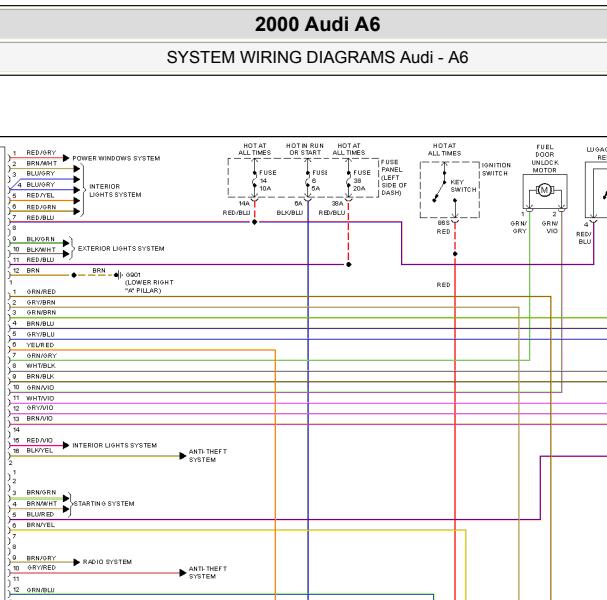Viewport: 607px width, 600px height.
Task: Click 'ANTI-THEFT SYSTEM' on the GRY/RED wire
Action: (208, 573)
